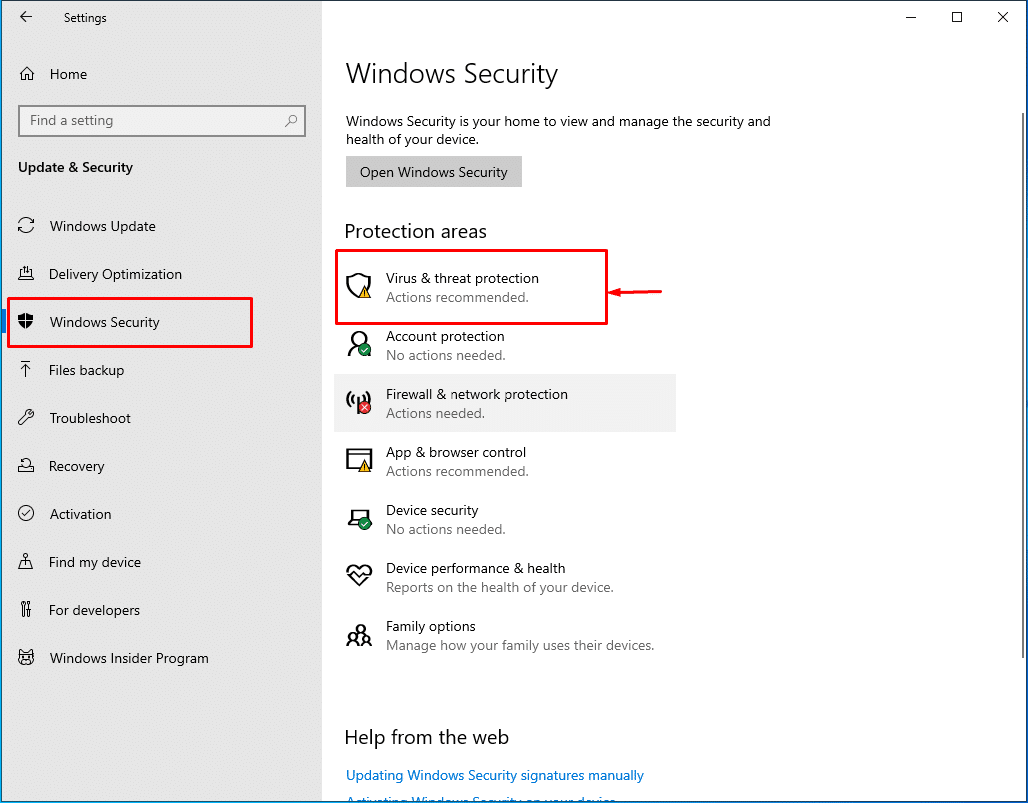Open Family options area
Viewport: 1028px width, 803px height.
click(505, 635)
